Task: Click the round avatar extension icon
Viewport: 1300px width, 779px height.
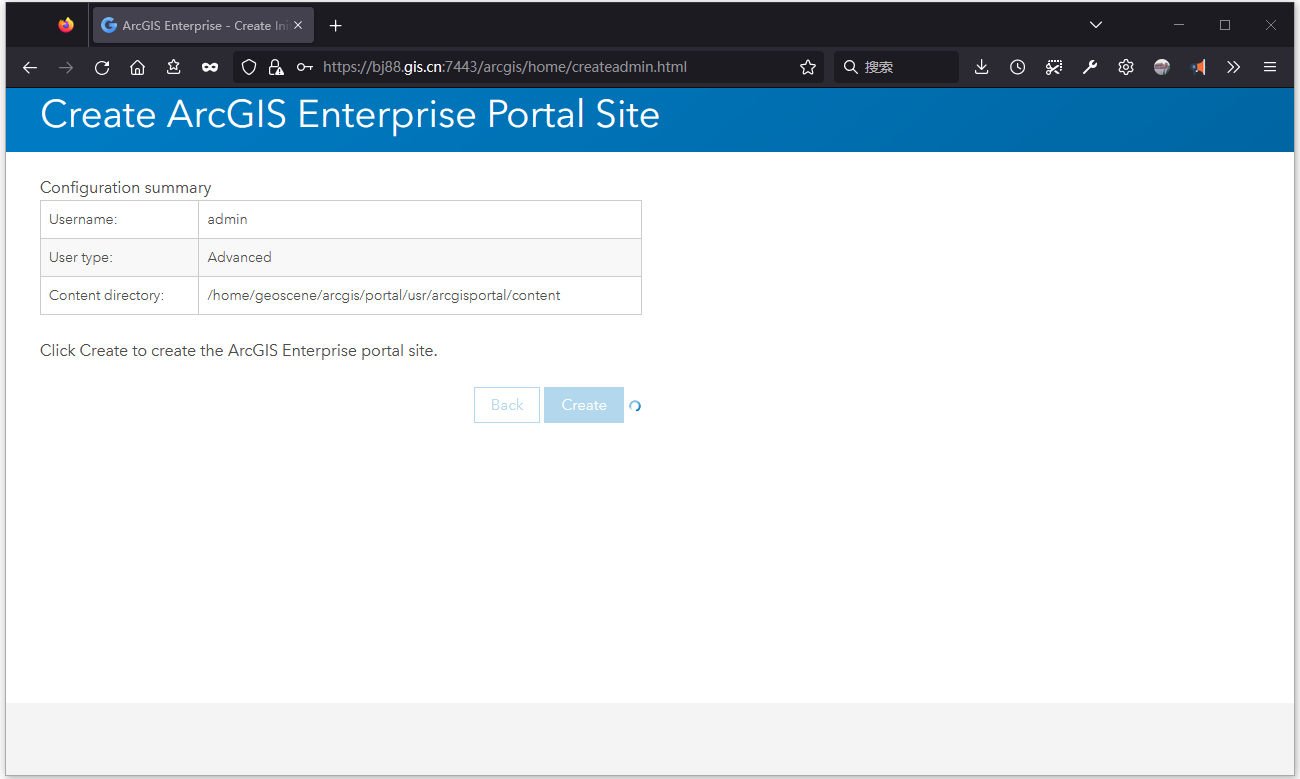Action: [x=1162, y=67]
